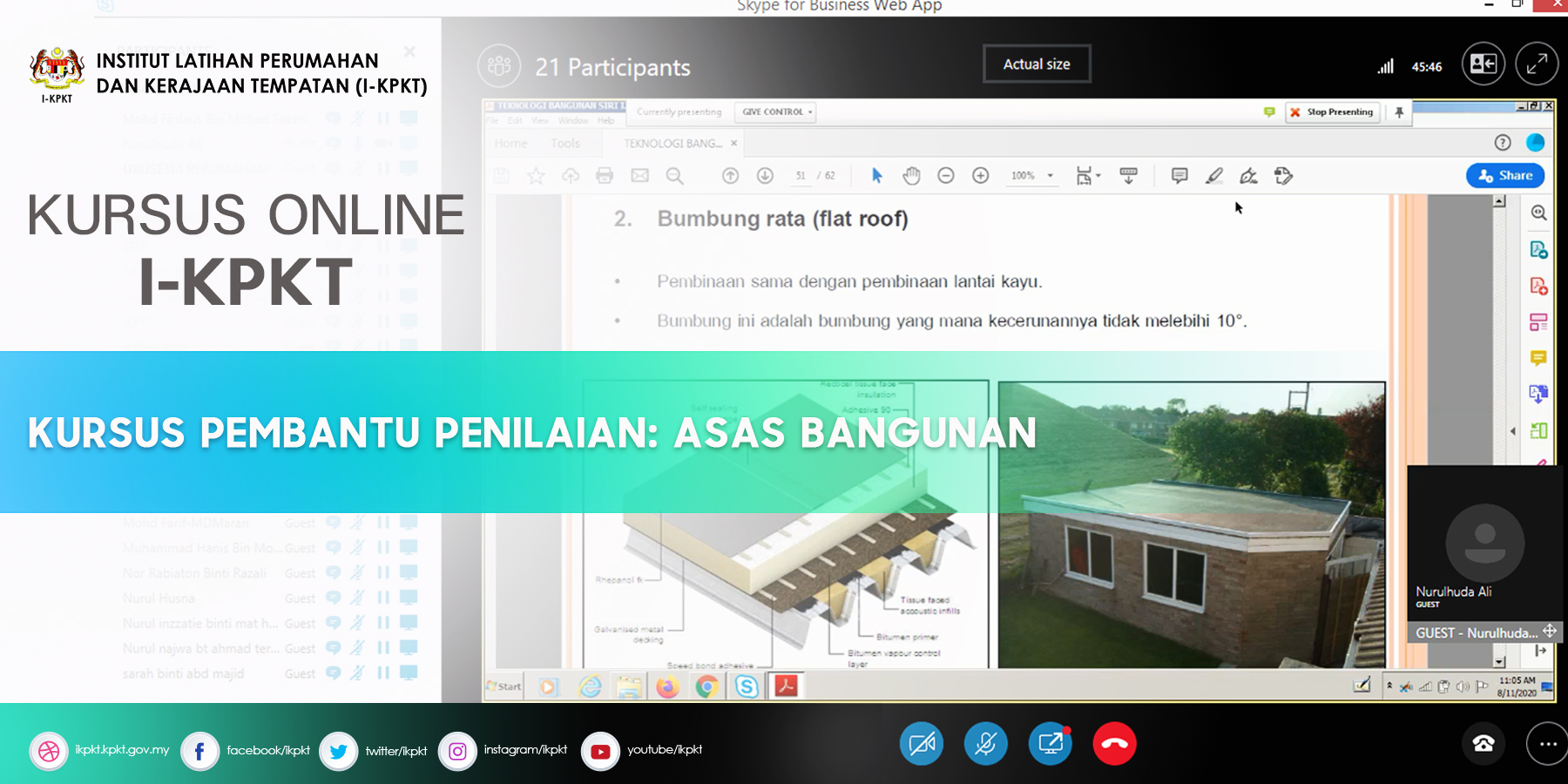Open the find text magnifier
Image resolution: width=1568 pixels, height=784 pixels.
(x=674, y=176)
